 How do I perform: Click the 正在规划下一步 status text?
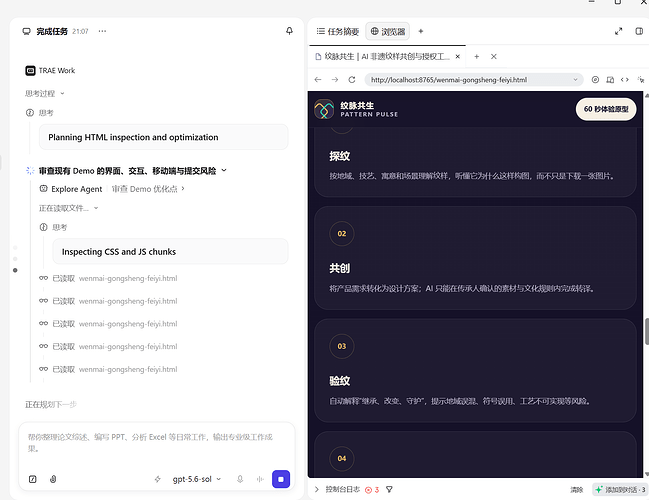(x=50, y=404)
